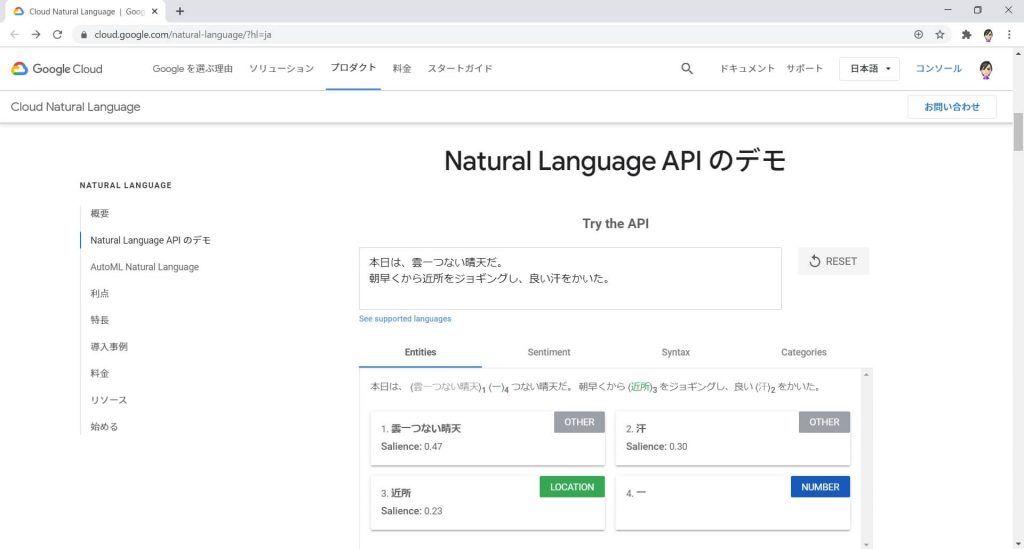Click the URL in the address bar

pyautogui.click(x=183, y=35)
